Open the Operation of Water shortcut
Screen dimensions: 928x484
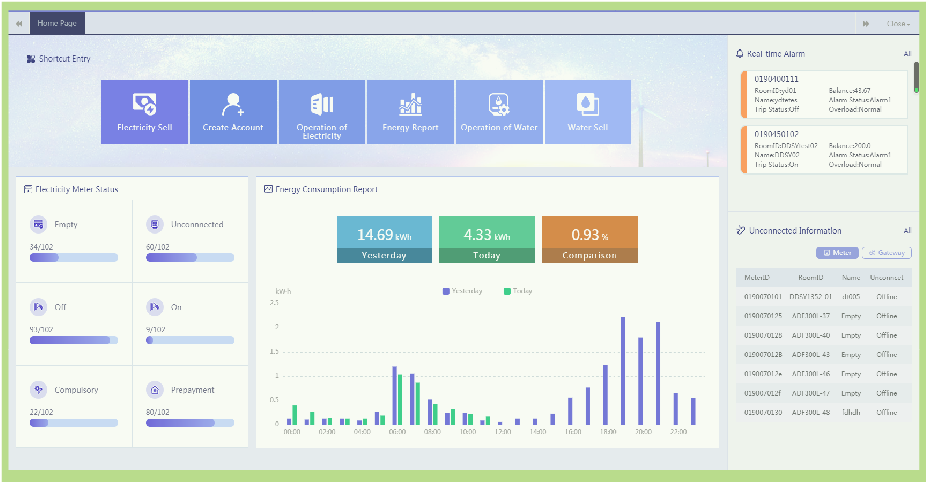click(x=499, y=112)
